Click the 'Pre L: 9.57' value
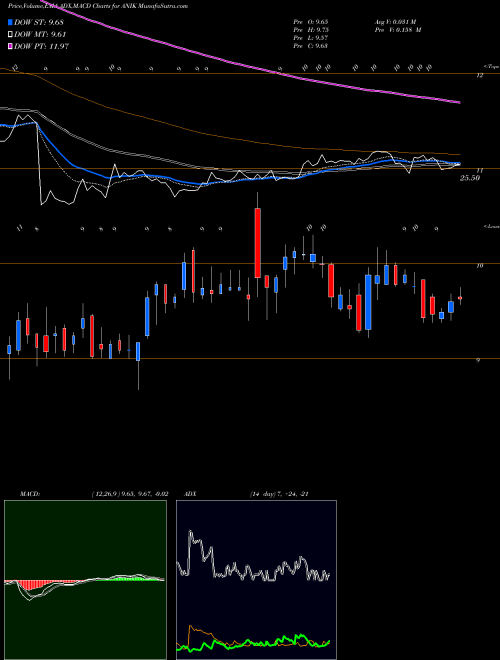The image size is (500, 660). pos(311,38)
